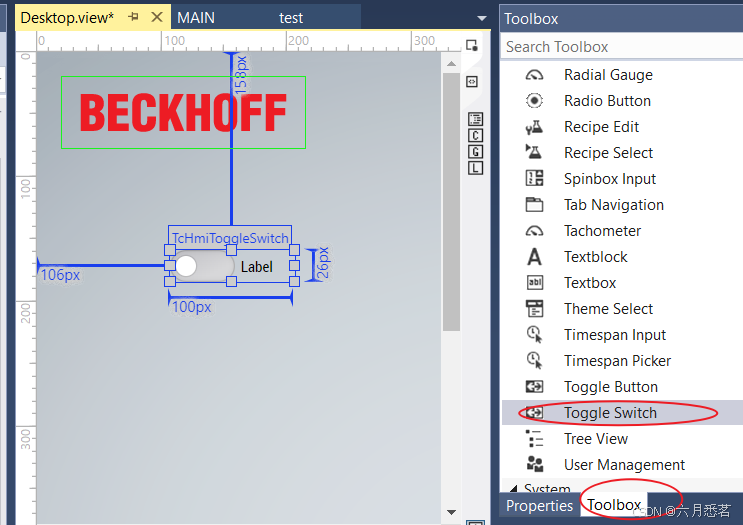Select Toggle Button text in Toolbox
This screenshot has height=525, width=743.
coord(611,387)
